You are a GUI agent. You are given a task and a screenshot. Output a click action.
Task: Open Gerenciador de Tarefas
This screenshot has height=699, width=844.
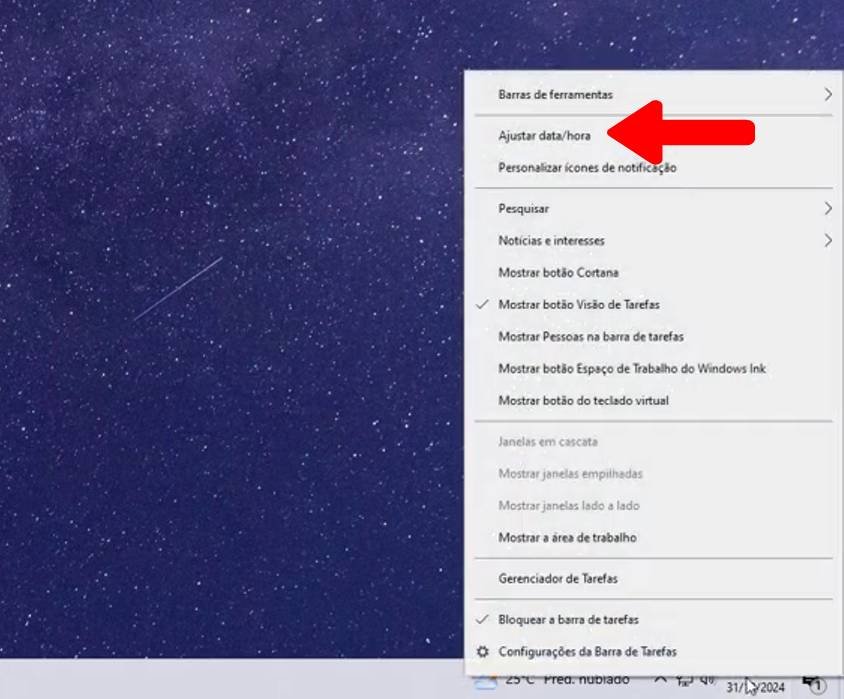(x=557, y=578)
